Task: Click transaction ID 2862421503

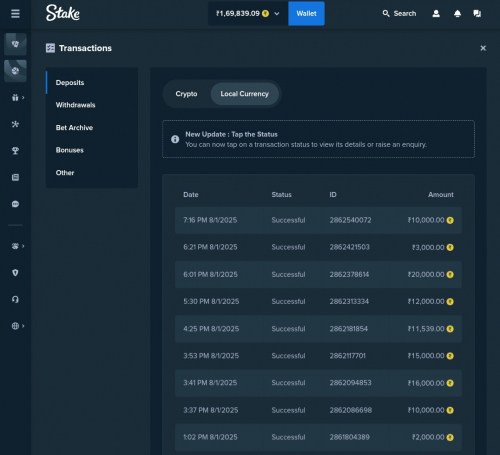Action: point(350,247)
